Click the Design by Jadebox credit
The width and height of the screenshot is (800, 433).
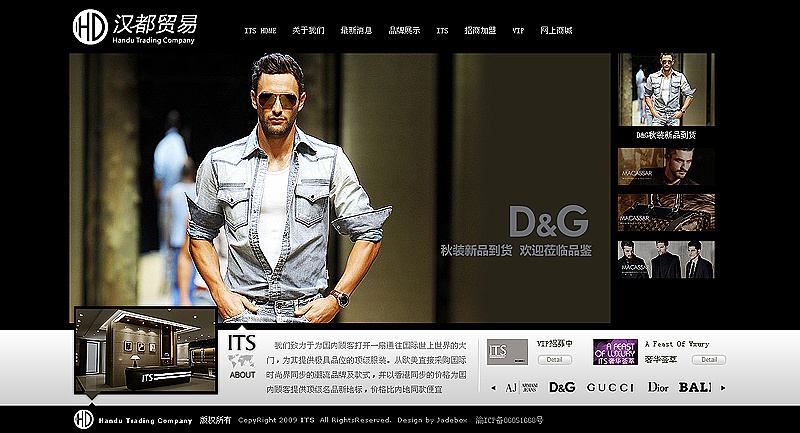pyautogui.click(x=432, y=420)
